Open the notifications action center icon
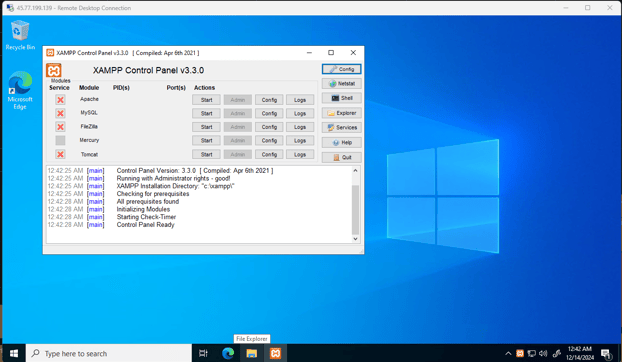This screenshot has height=362, width=622. pyautogui.click(x=606, y=353)
